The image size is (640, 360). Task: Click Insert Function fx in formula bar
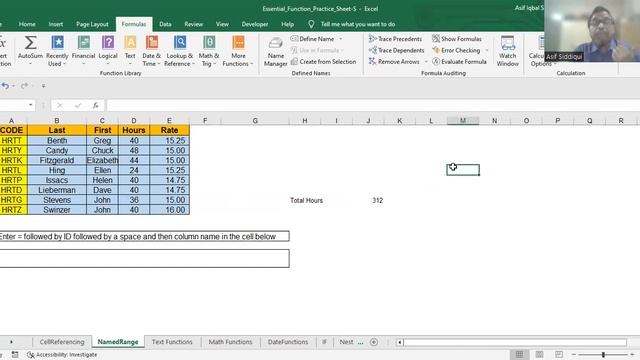click(x=96, y=105)
